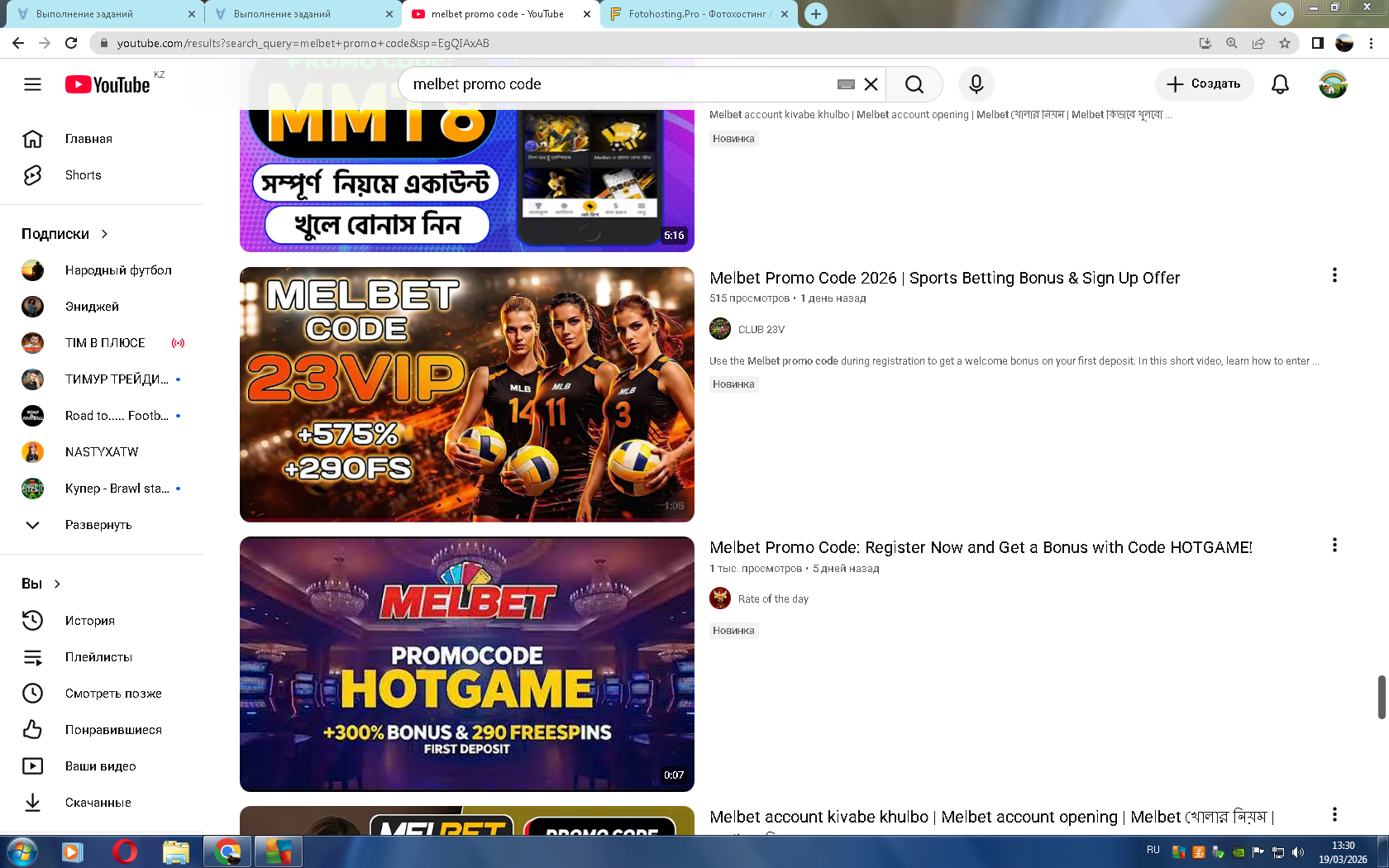This screenshot has height=868, width=1389.
Task: Open NASTYXATW subscription
Action: [x=102, y=452]
